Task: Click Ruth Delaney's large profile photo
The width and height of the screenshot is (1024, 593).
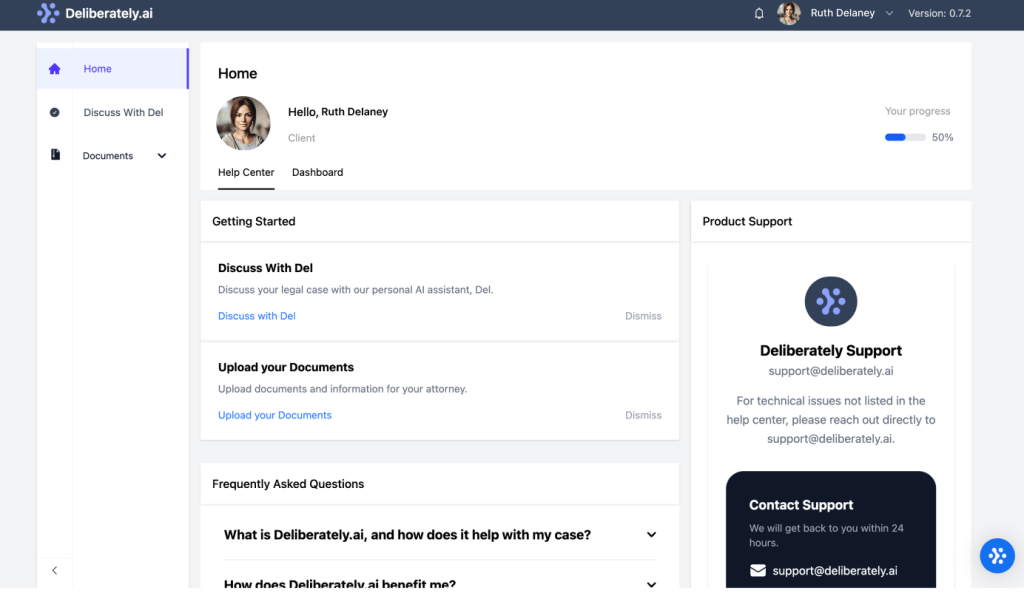Action: click(243, 123)
